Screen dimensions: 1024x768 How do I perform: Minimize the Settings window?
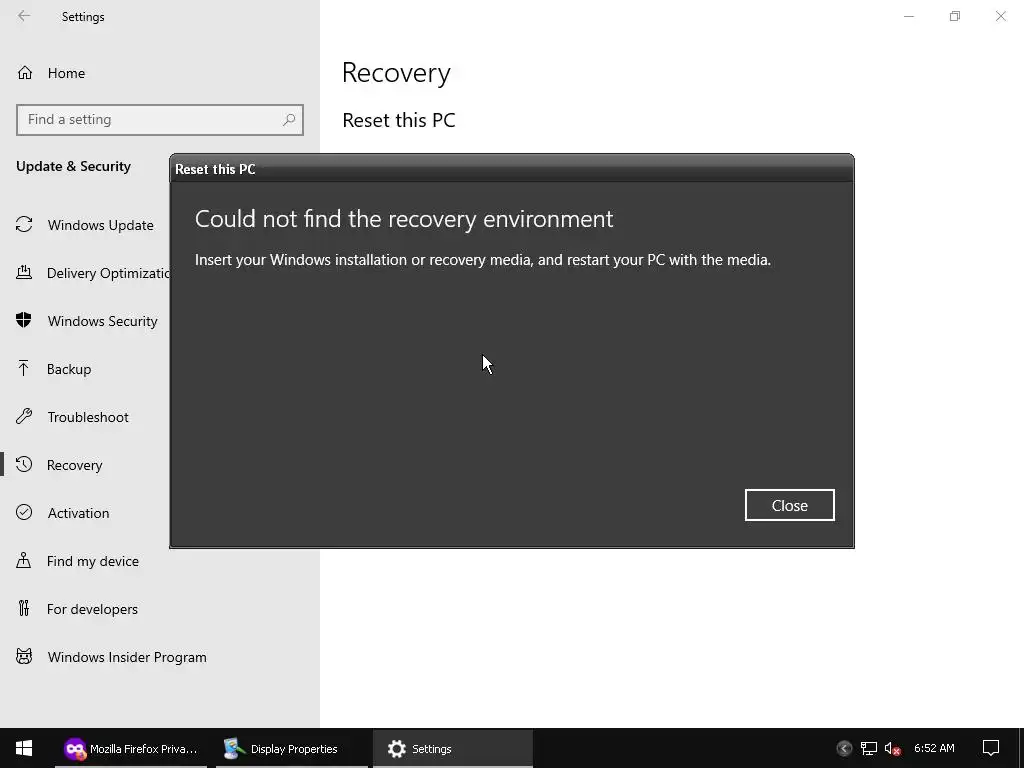click(x=909, y=16)
